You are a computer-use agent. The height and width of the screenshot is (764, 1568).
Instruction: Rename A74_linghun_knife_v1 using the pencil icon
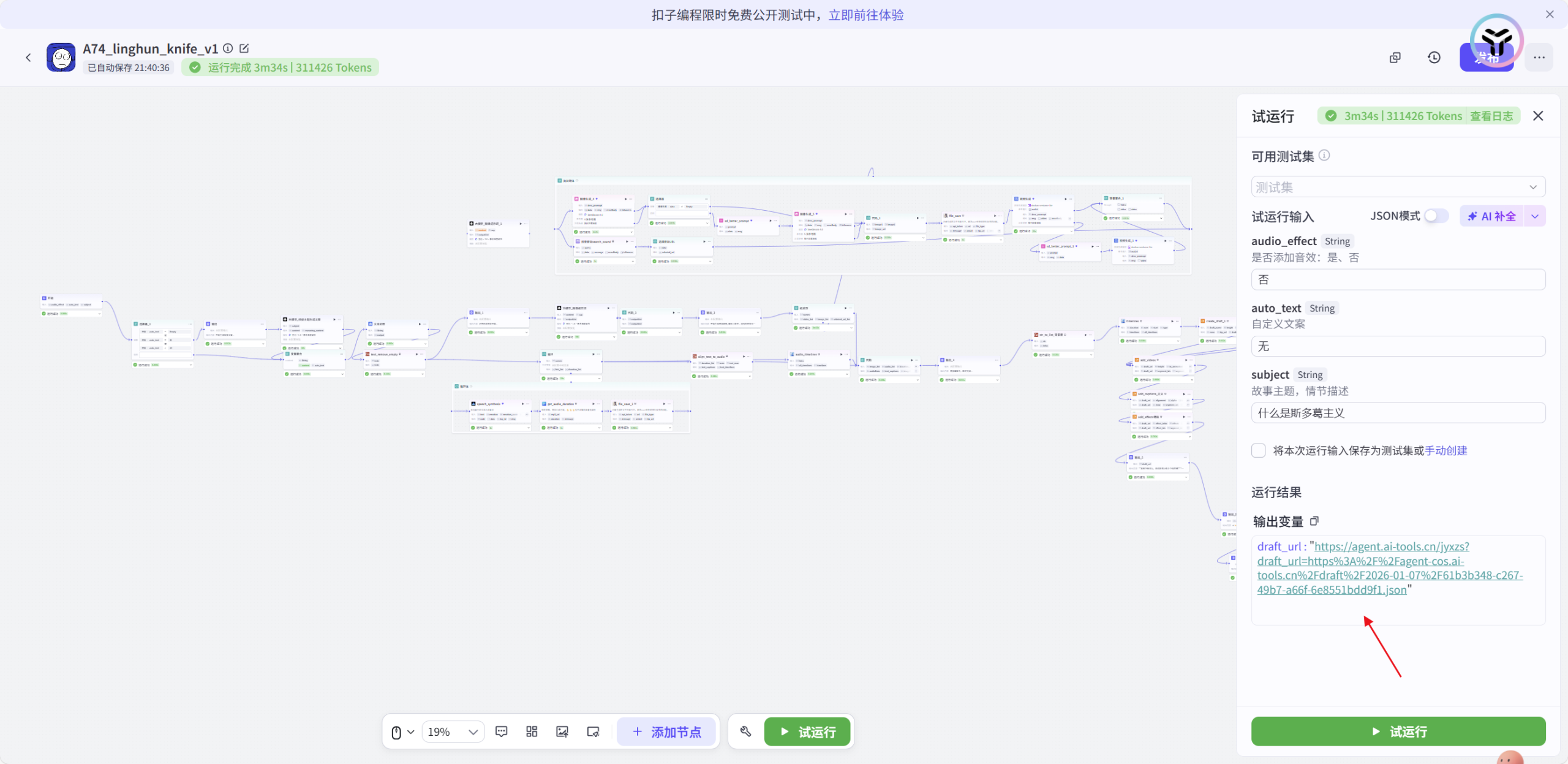244,48
